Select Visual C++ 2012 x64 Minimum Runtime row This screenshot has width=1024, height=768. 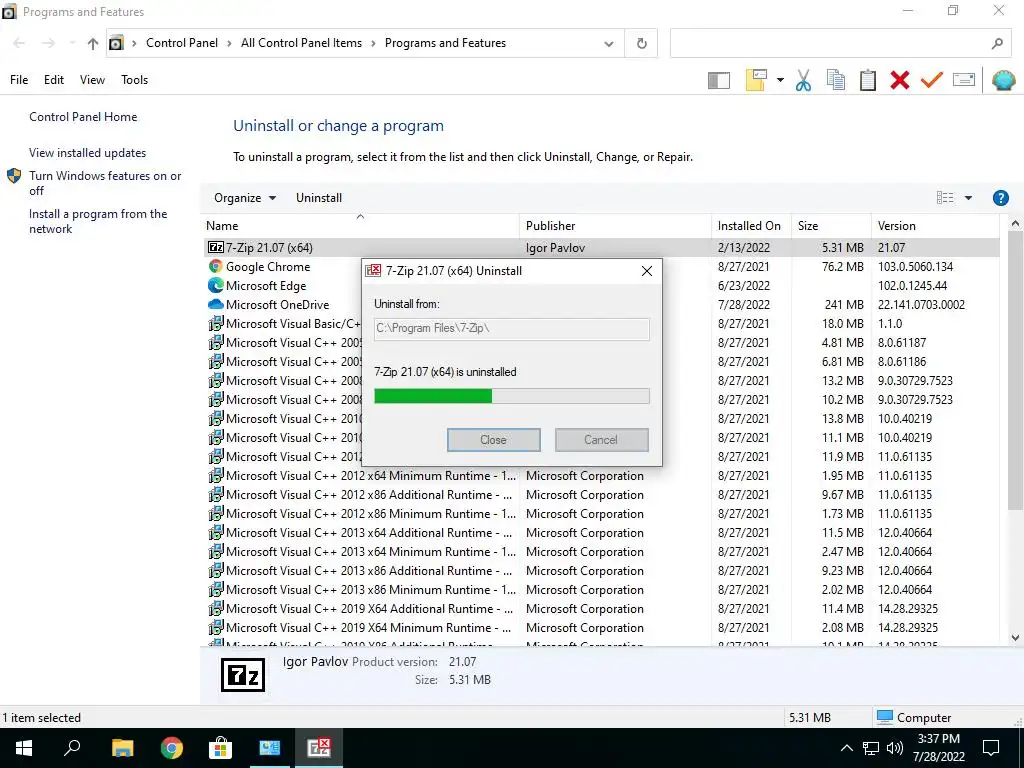[x=600, y=475]
